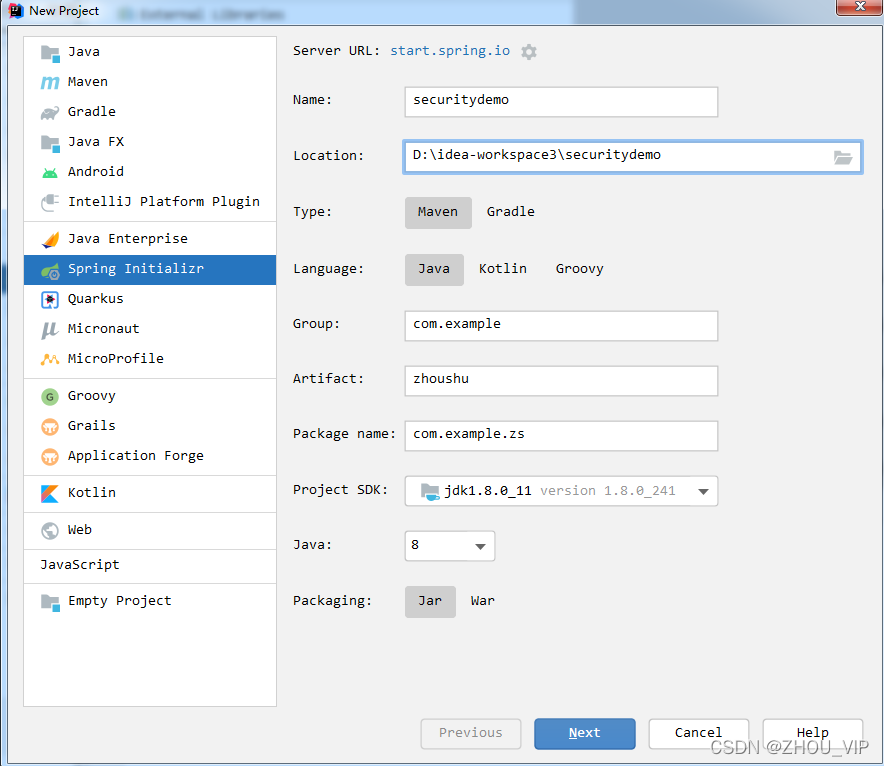Click the Web globe icon

point(50,531)
